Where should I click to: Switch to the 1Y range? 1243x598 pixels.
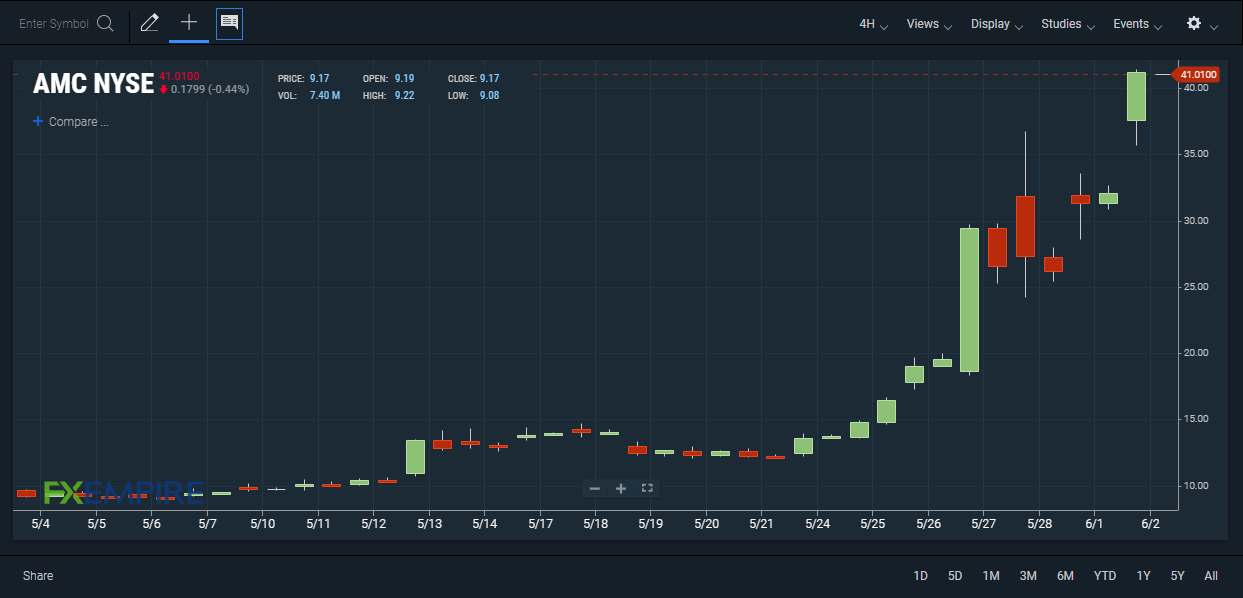[x=1143, y=576]
